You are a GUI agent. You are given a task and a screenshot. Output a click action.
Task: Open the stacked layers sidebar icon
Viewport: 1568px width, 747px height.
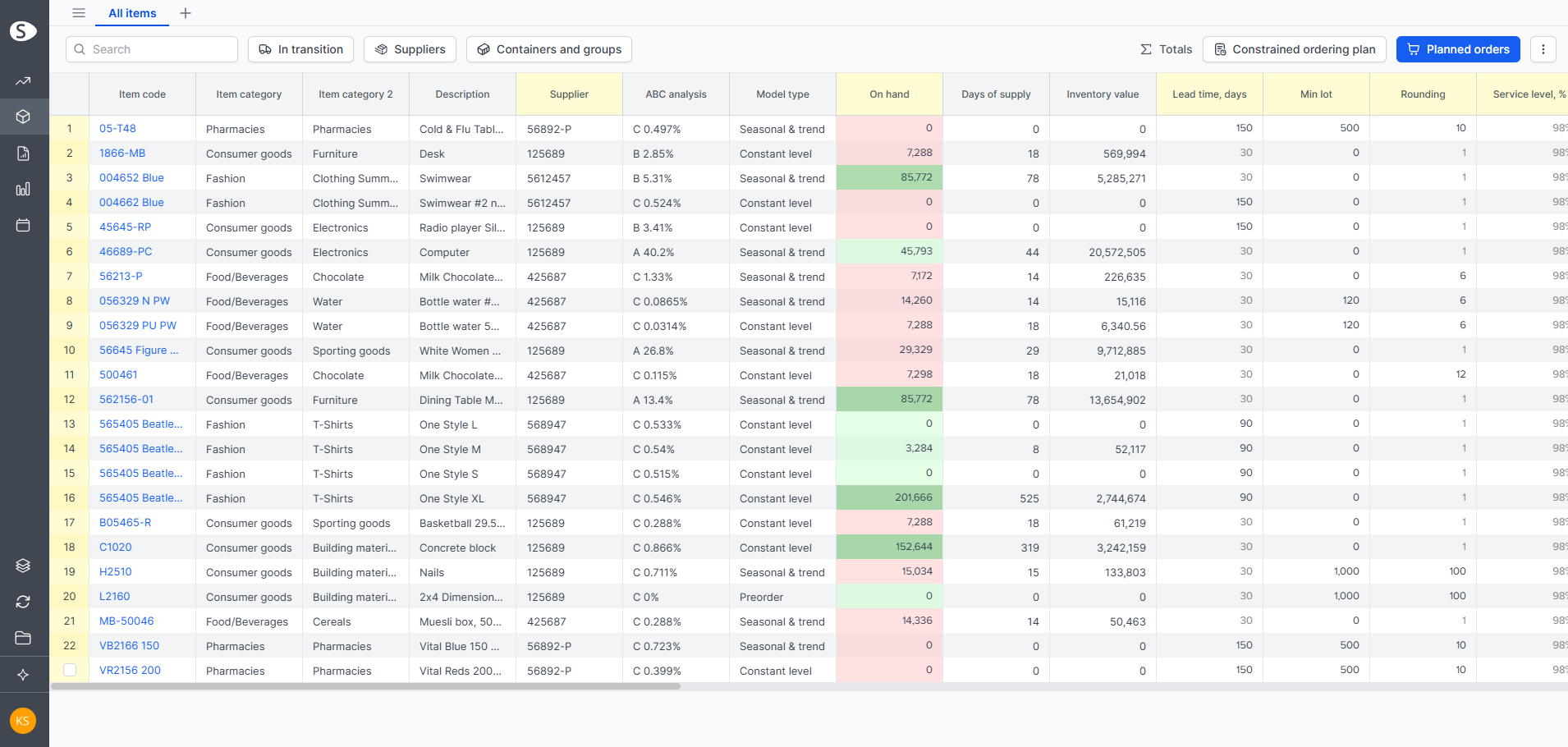[x=23, y=566]
